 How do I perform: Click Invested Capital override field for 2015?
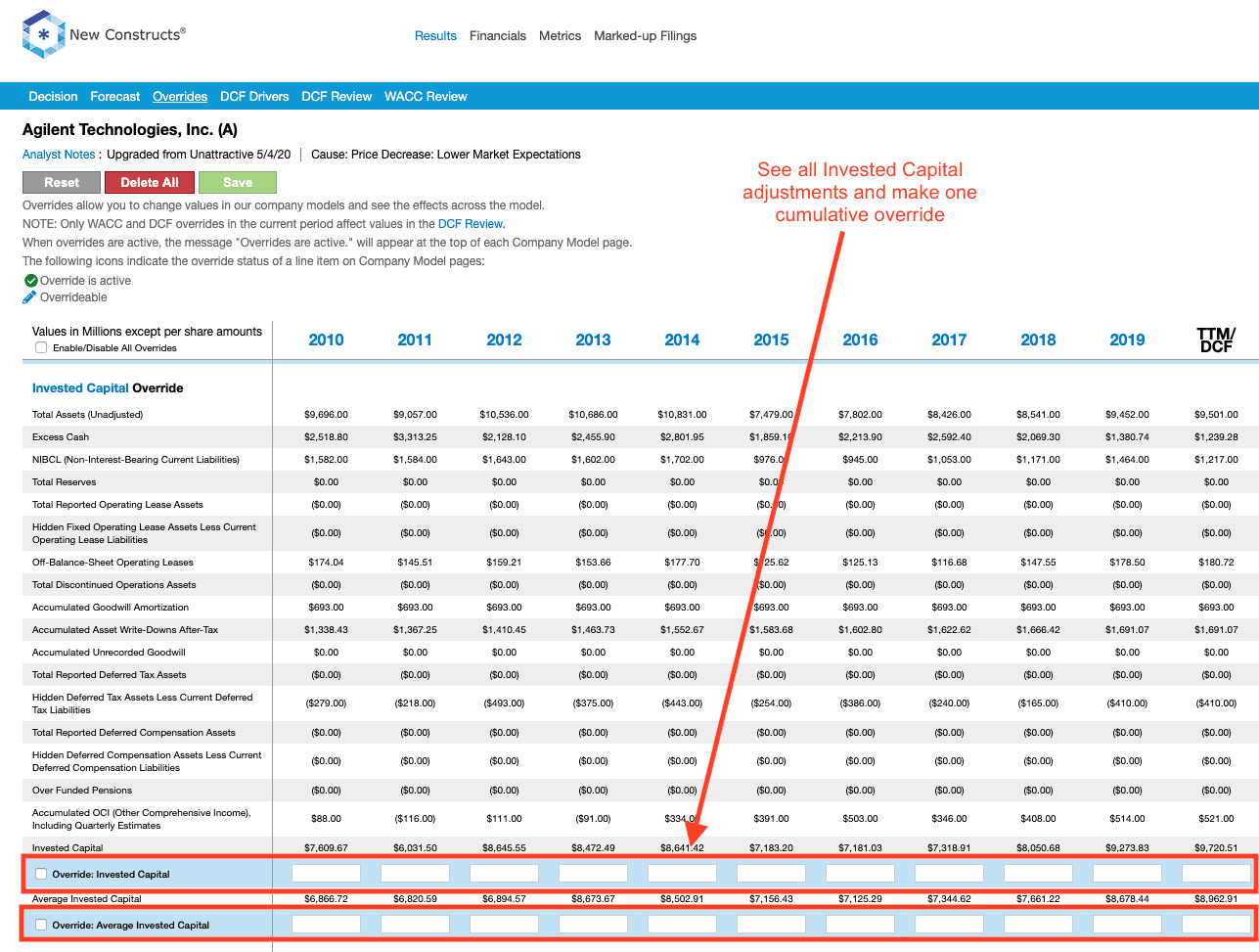tap(771, 873)
